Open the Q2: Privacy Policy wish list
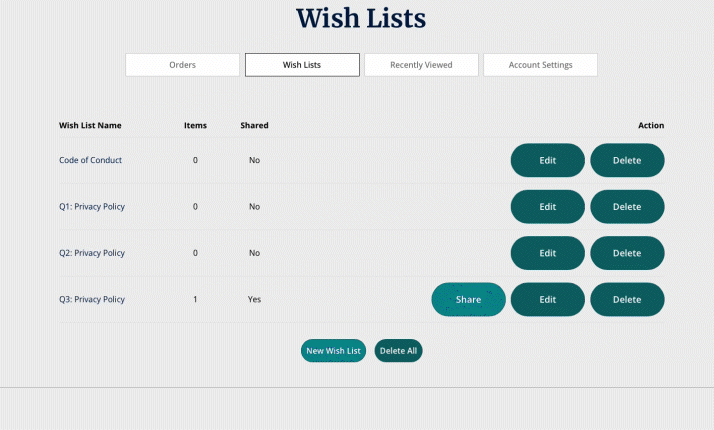The height and width of the screenshot is (430, 714). tap(92, 253)
